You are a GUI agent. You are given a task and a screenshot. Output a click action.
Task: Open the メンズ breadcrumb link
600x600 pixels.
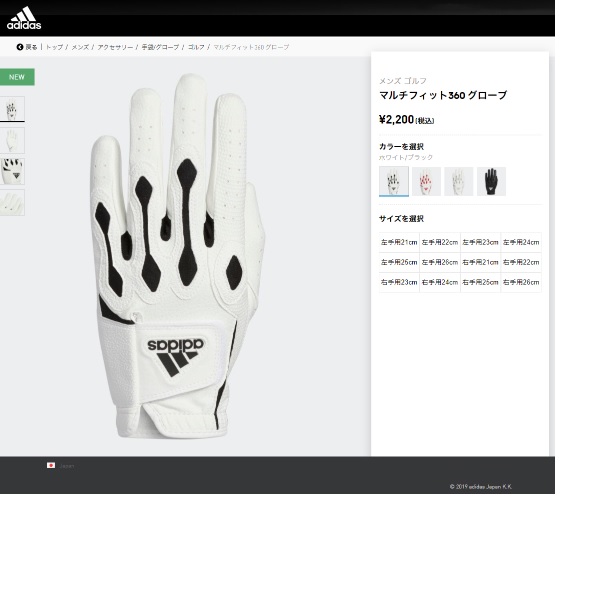click(80, 47)
